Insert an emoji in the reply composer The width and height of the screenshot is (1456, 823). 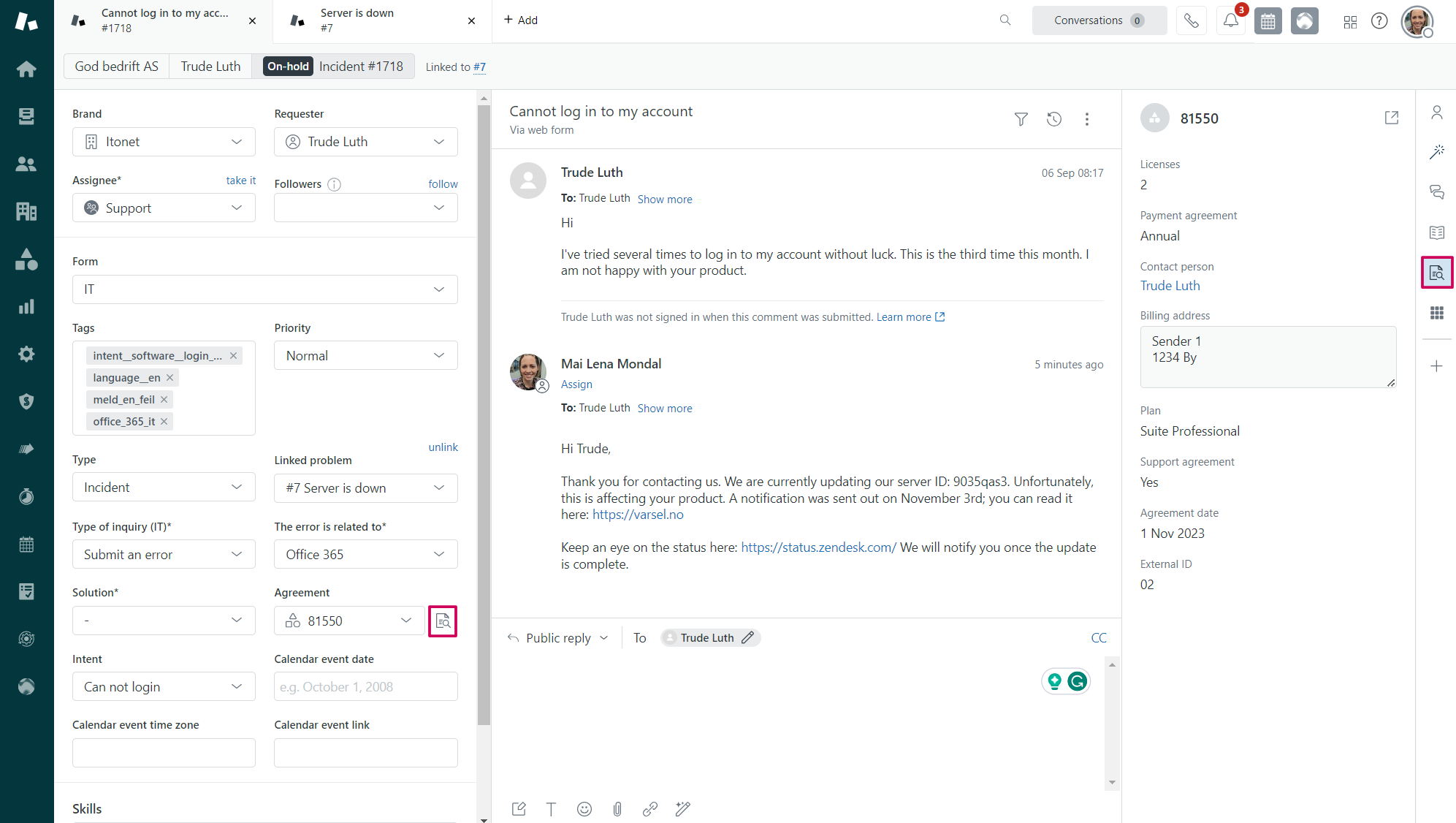tap(584, 809)
